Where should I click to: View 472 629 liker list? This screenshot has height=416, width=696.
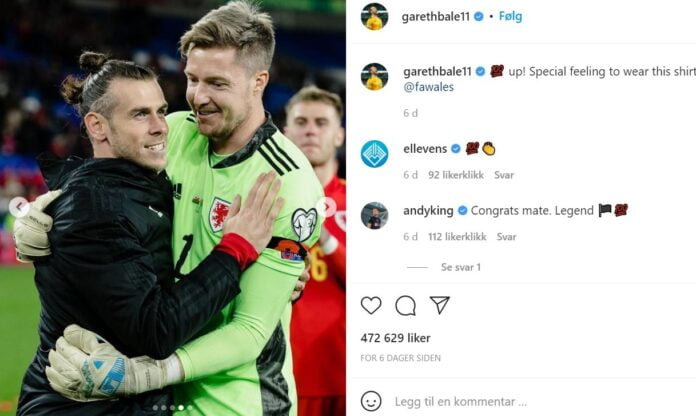(x=395, y=338)
